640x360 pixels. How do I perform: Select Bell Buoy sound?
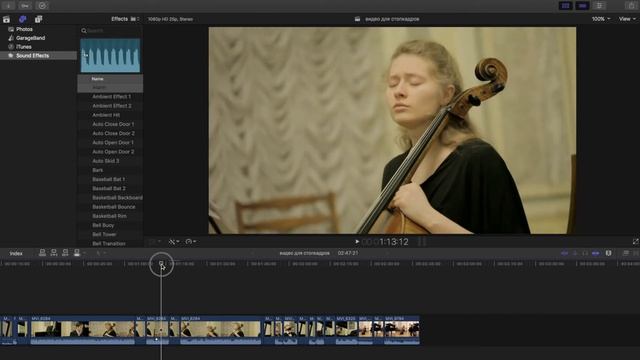tap(103, 225)
